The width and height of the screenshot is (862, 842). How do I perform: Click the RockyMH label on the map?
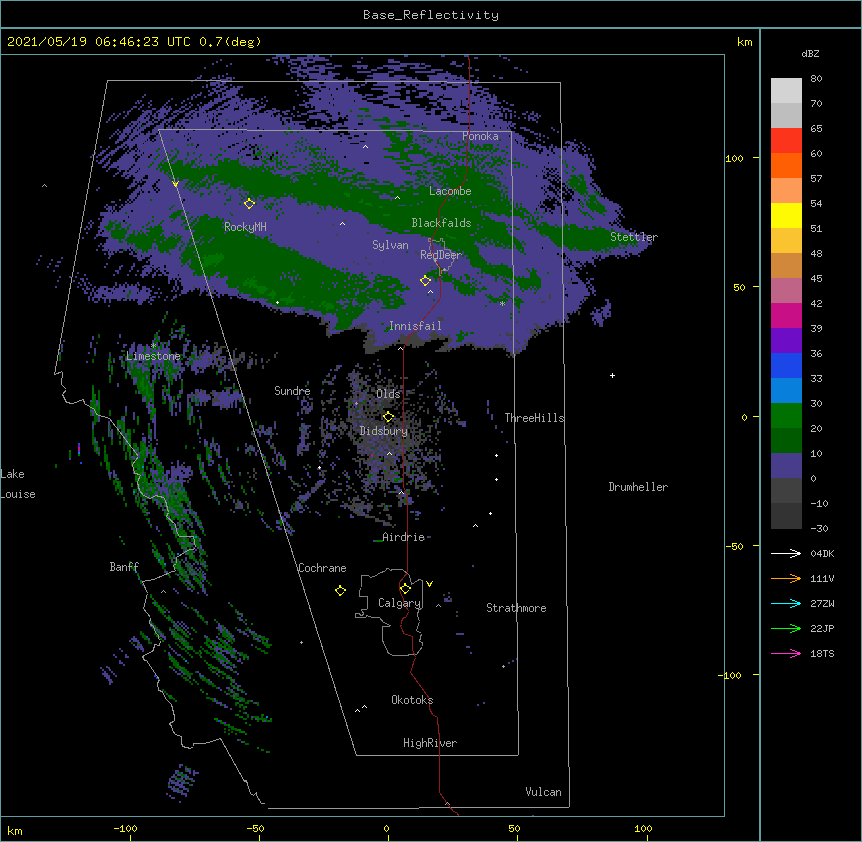tap(245, 227)
